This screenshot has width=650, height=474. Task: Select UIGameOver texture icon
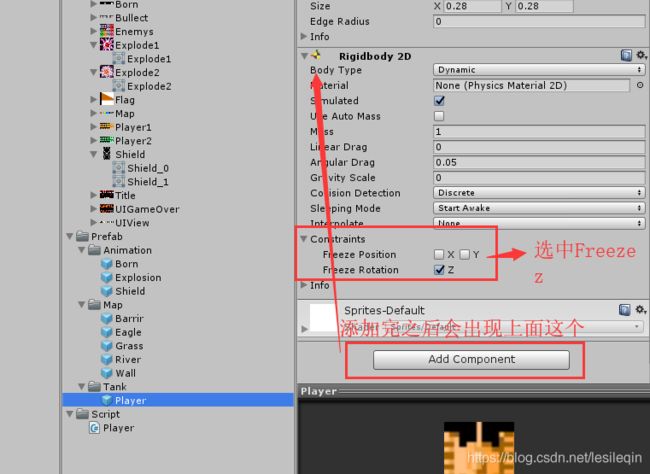[107, 209]
